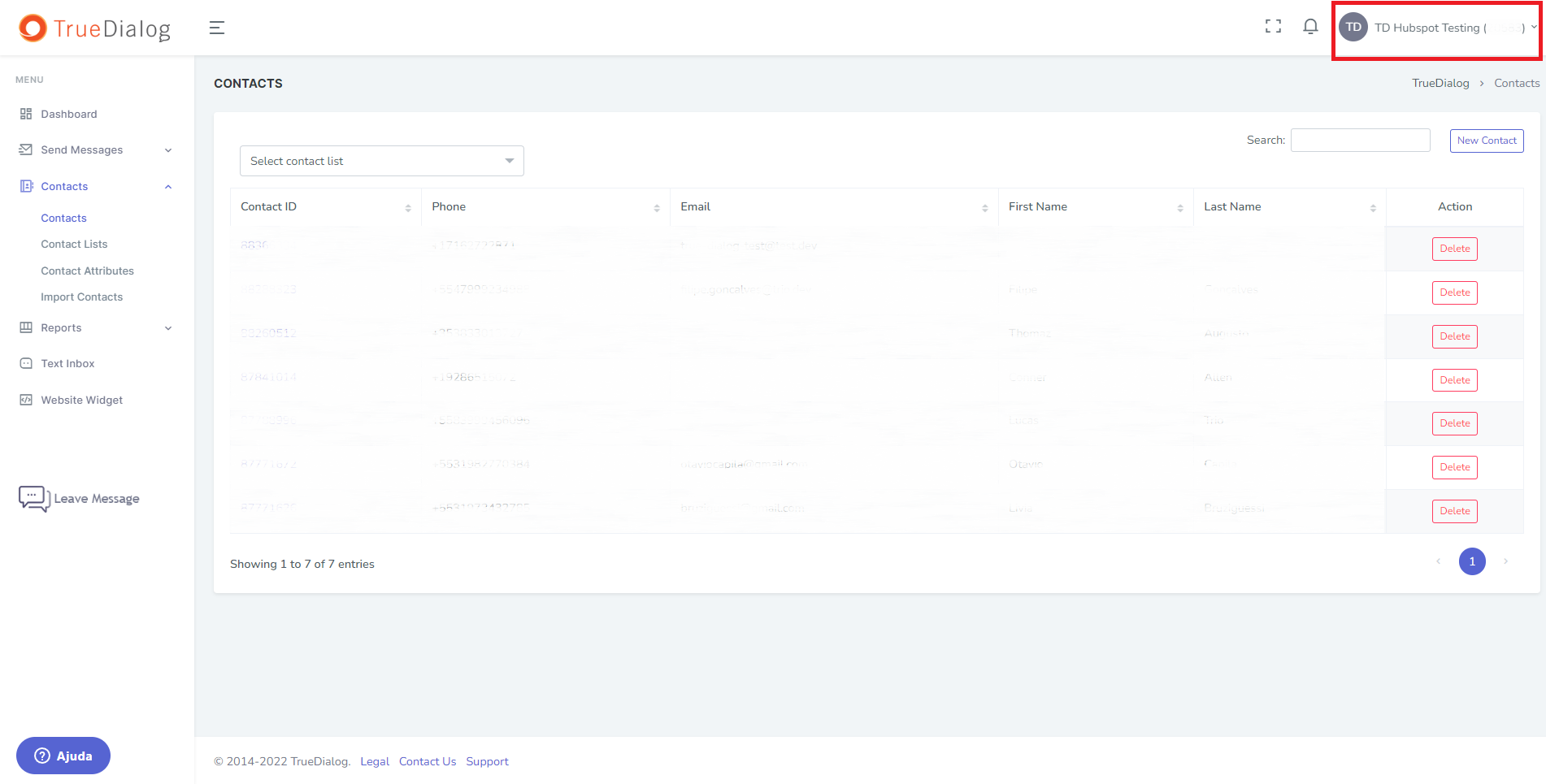The height and width of the screenshot is (784, 1546).
Task: Delete the contact with last name Allen
Action: point(1454,380)
